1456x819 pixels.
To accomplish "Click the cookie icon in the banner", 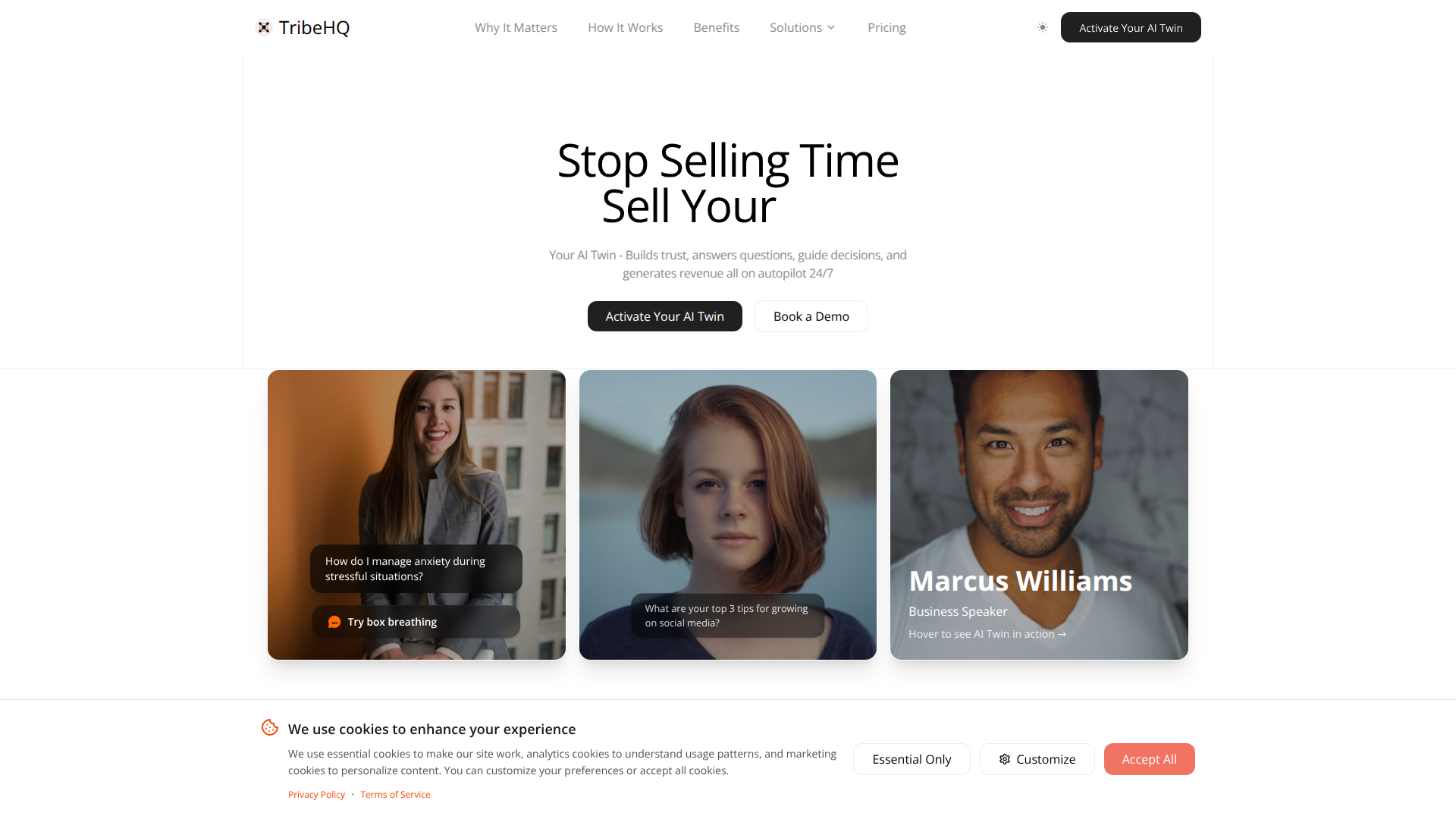I will (270, 727).
